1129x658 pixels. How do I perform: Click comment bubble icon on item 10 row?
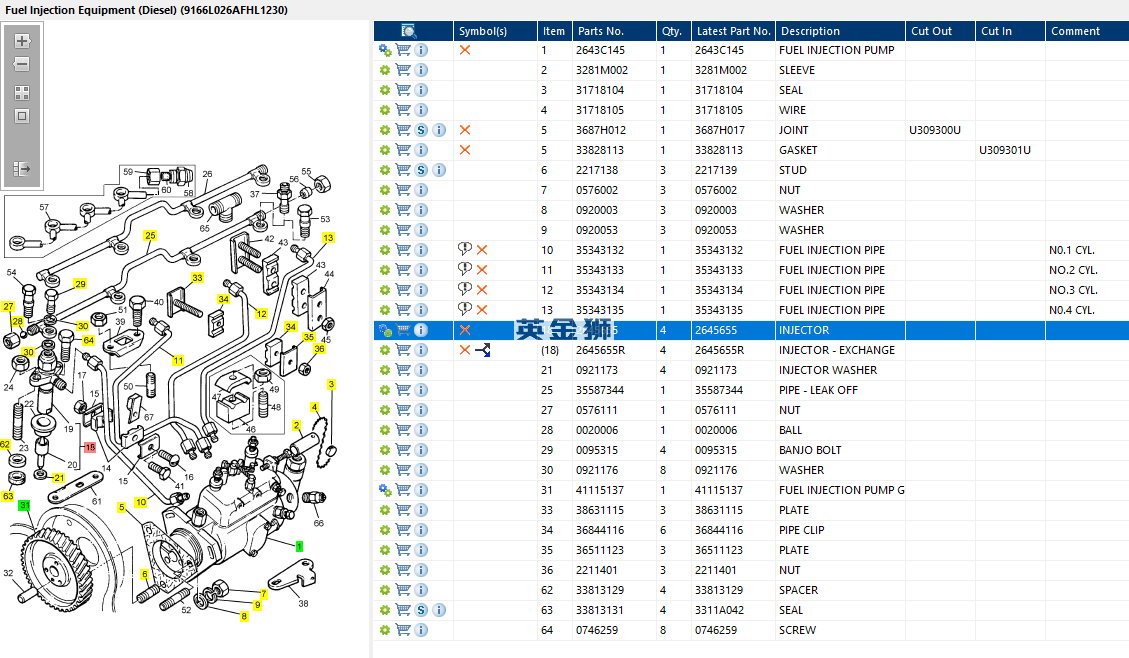pyautogui.click(x=464, y=250)
